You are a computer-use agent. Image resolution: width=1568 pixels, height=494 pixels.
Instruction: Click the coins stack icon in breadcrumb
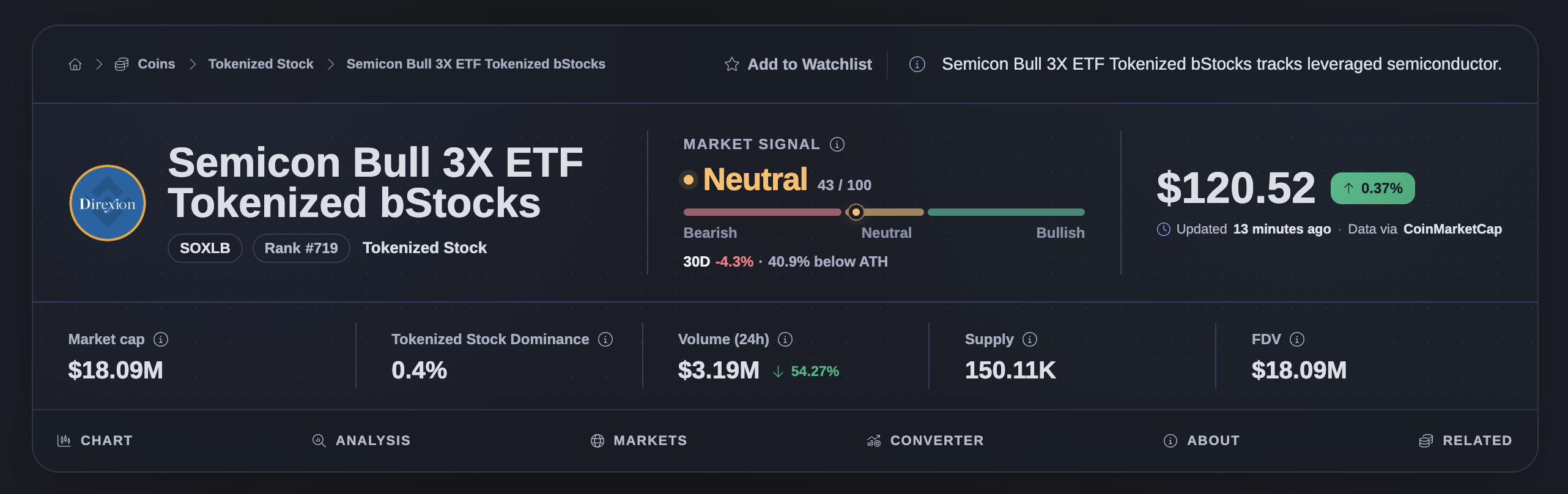point(122,64)
